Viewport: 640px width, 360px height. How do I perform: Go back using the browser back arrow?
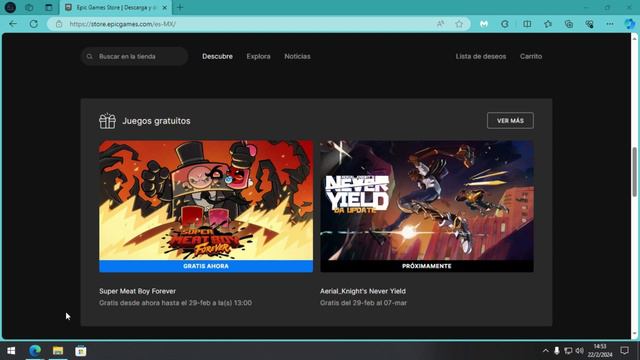pos(13,24)
